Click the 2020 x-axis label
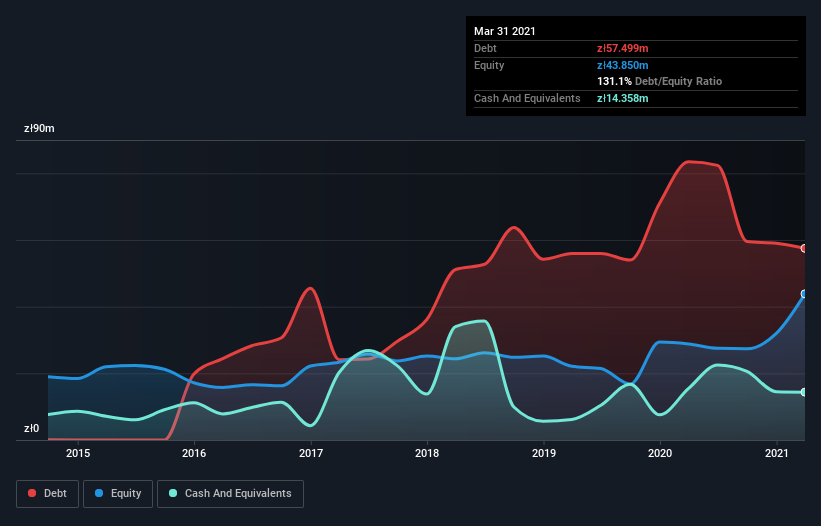The height and width of the screenshot is (526, 821). tap(660, 453)
